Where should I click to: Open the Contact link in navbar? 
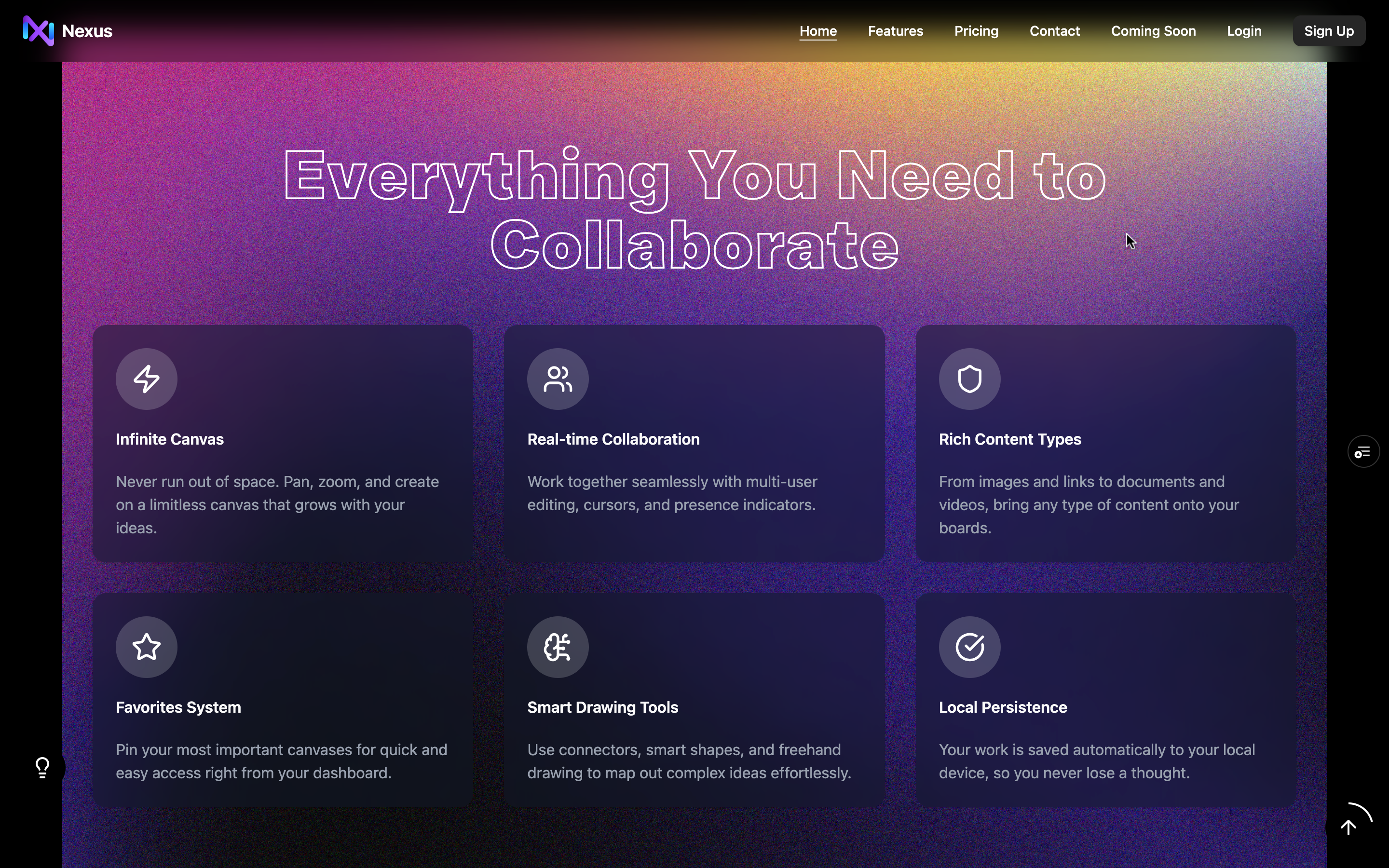pyautogui.click(x=1054, y=31)
